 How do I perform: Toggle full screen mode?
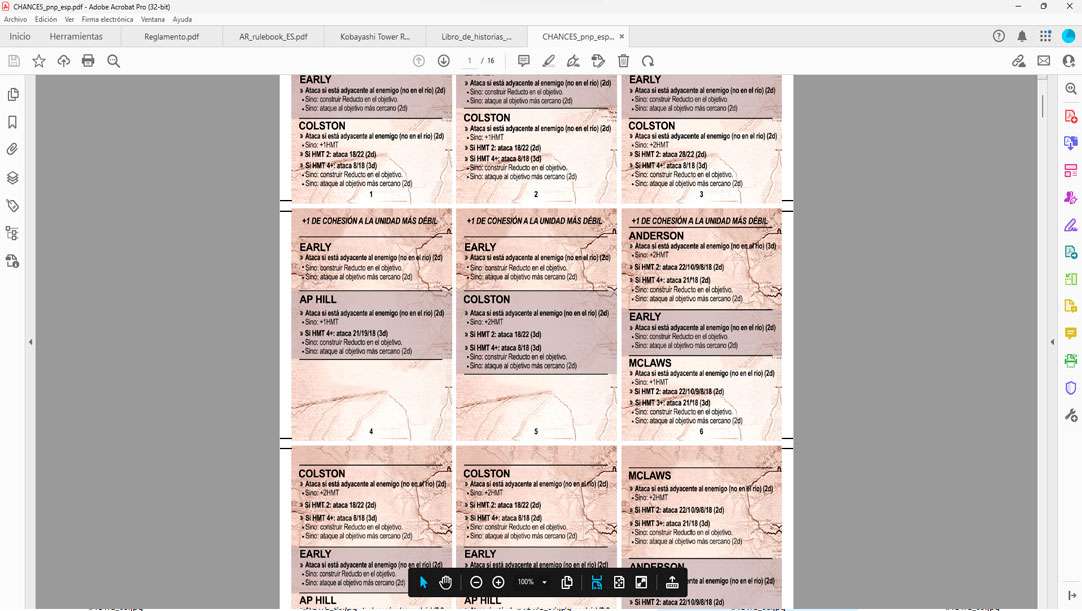coord(641,583)
